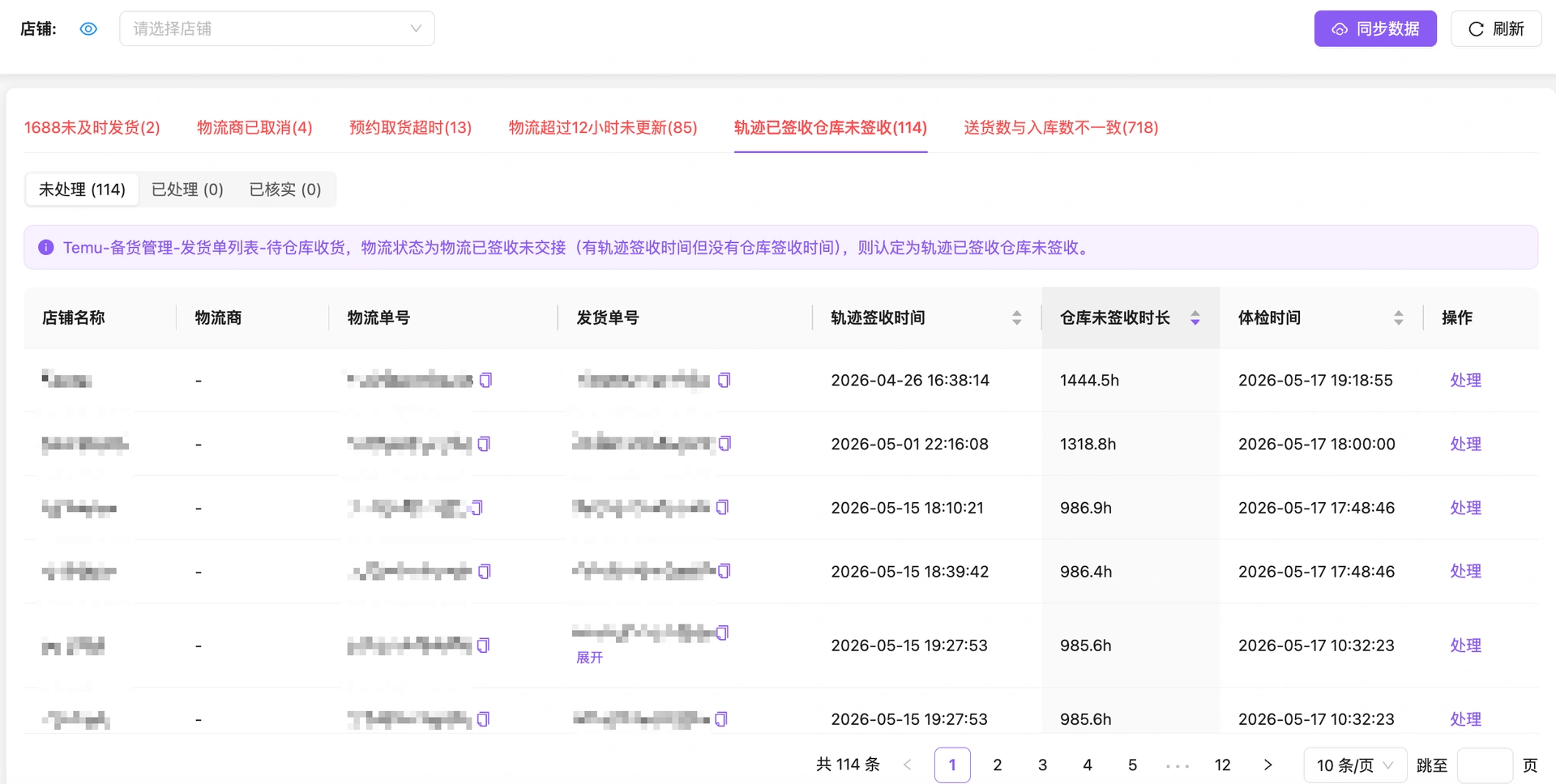This screenshot has height=784, width=1556.
Task: Expand shipment numbers with 展开 link
Action: (589, 658)
